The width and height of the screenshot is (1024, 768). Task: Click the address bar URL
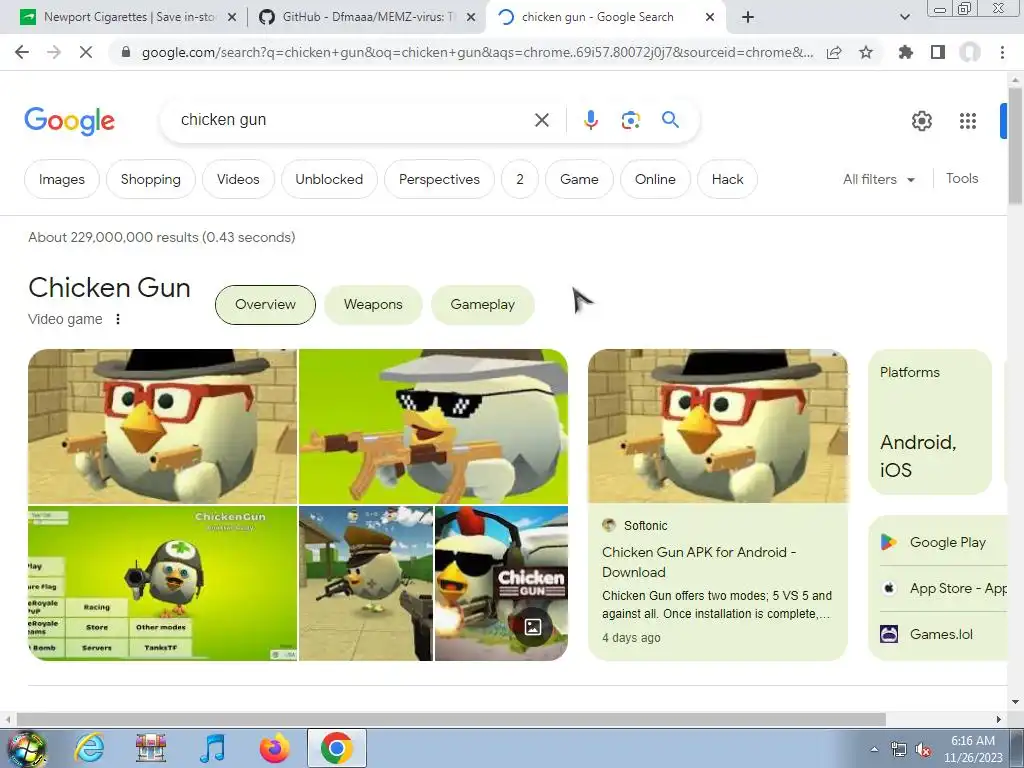point(477,52)
